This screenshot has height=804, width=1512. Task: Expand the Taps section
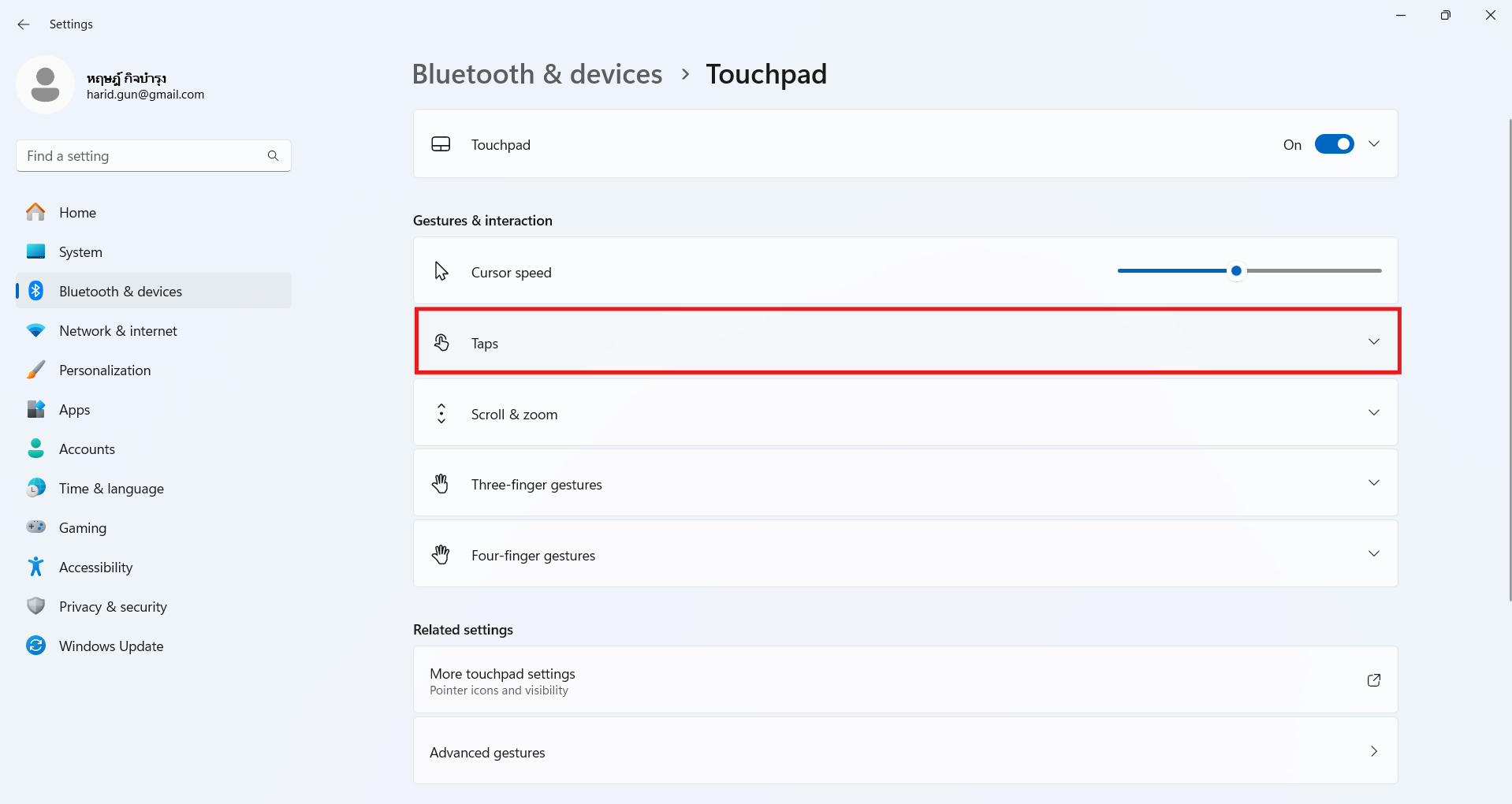point(1374,342)
